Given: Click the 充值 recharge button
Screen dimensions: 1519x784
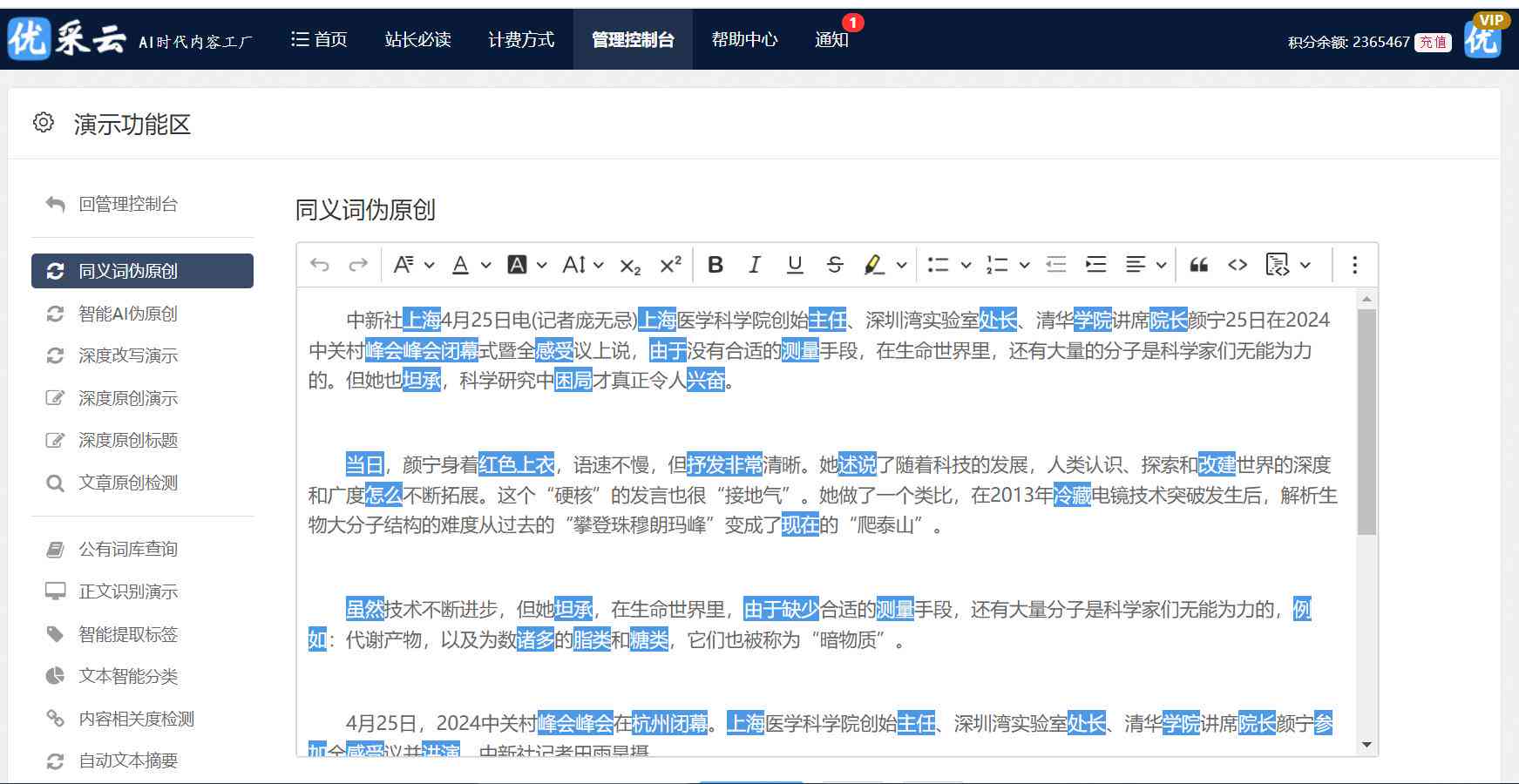Looking at the screenshot, I should tap(1433, 42).
